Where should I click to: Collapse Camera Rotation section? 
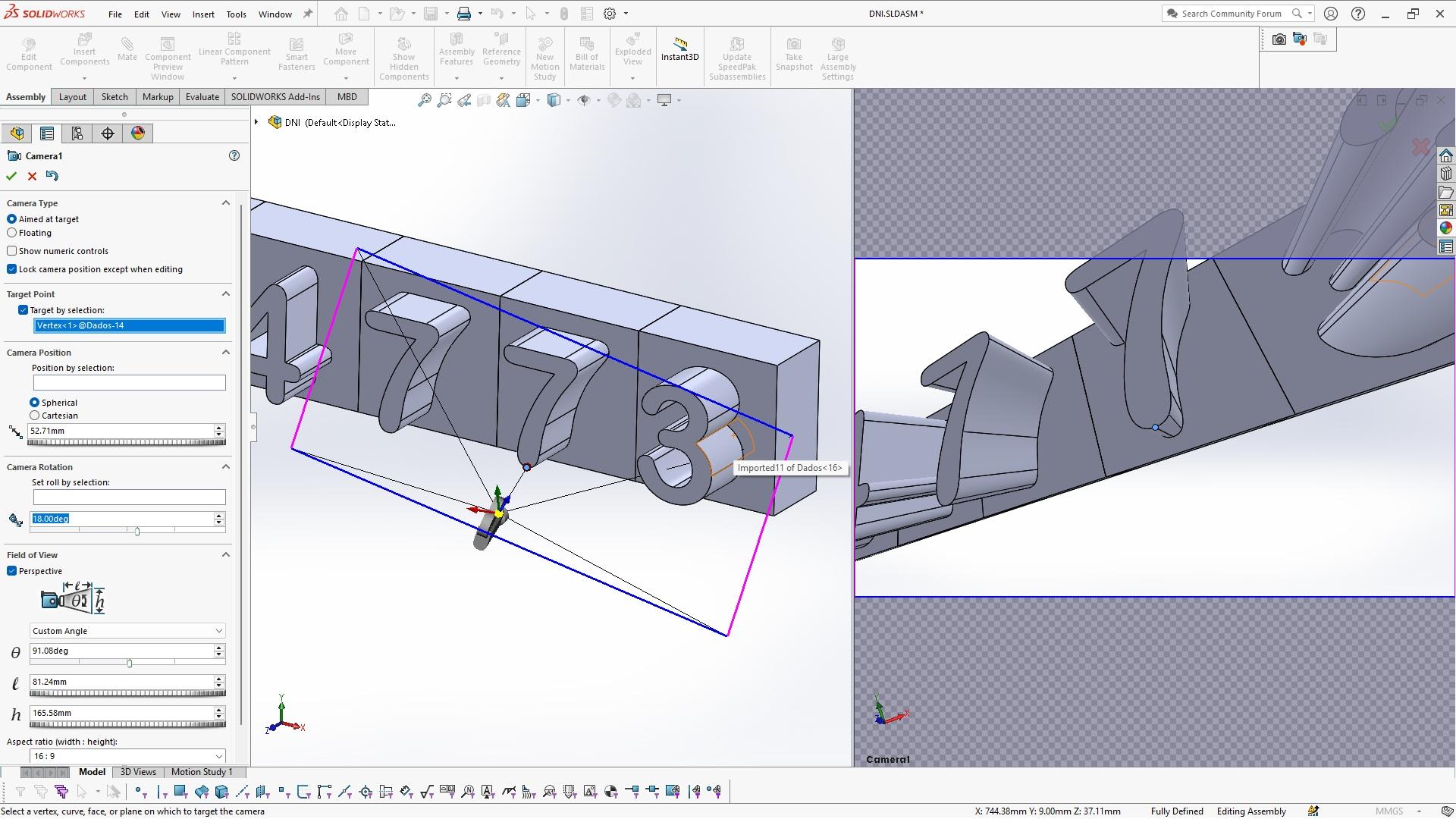tap(225, 467)
